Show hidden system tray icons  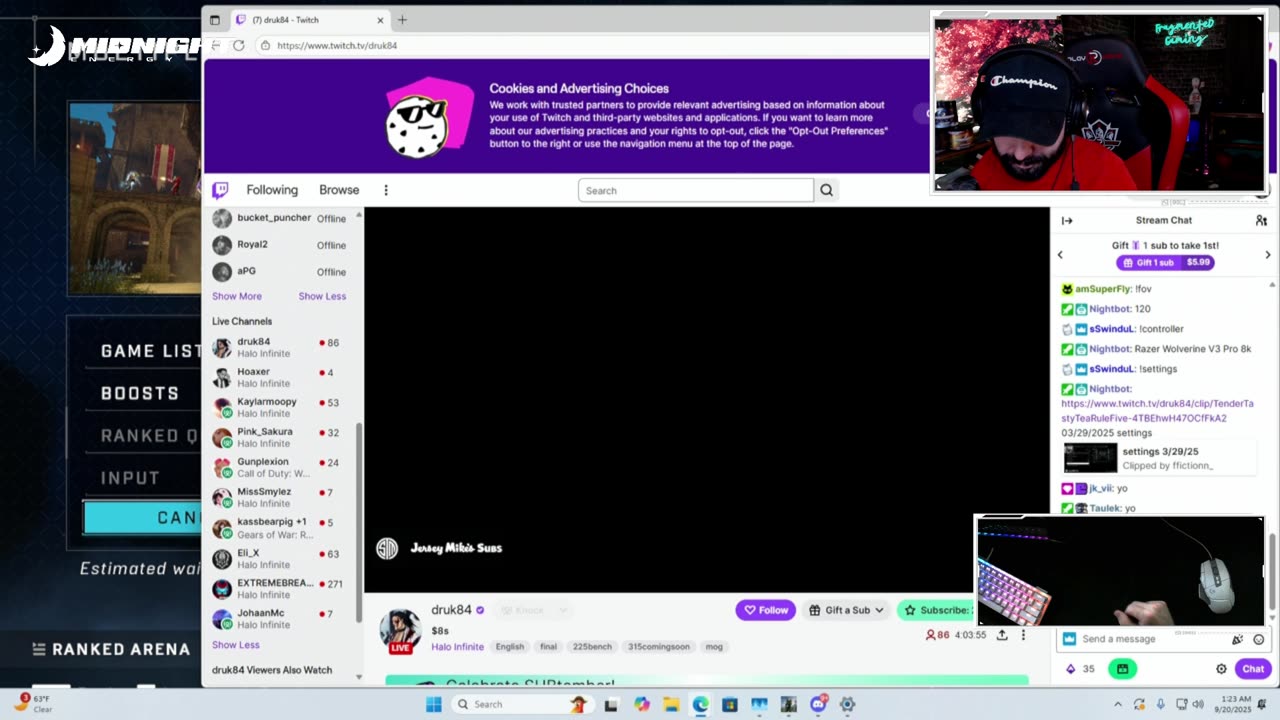click(1118, 704)
